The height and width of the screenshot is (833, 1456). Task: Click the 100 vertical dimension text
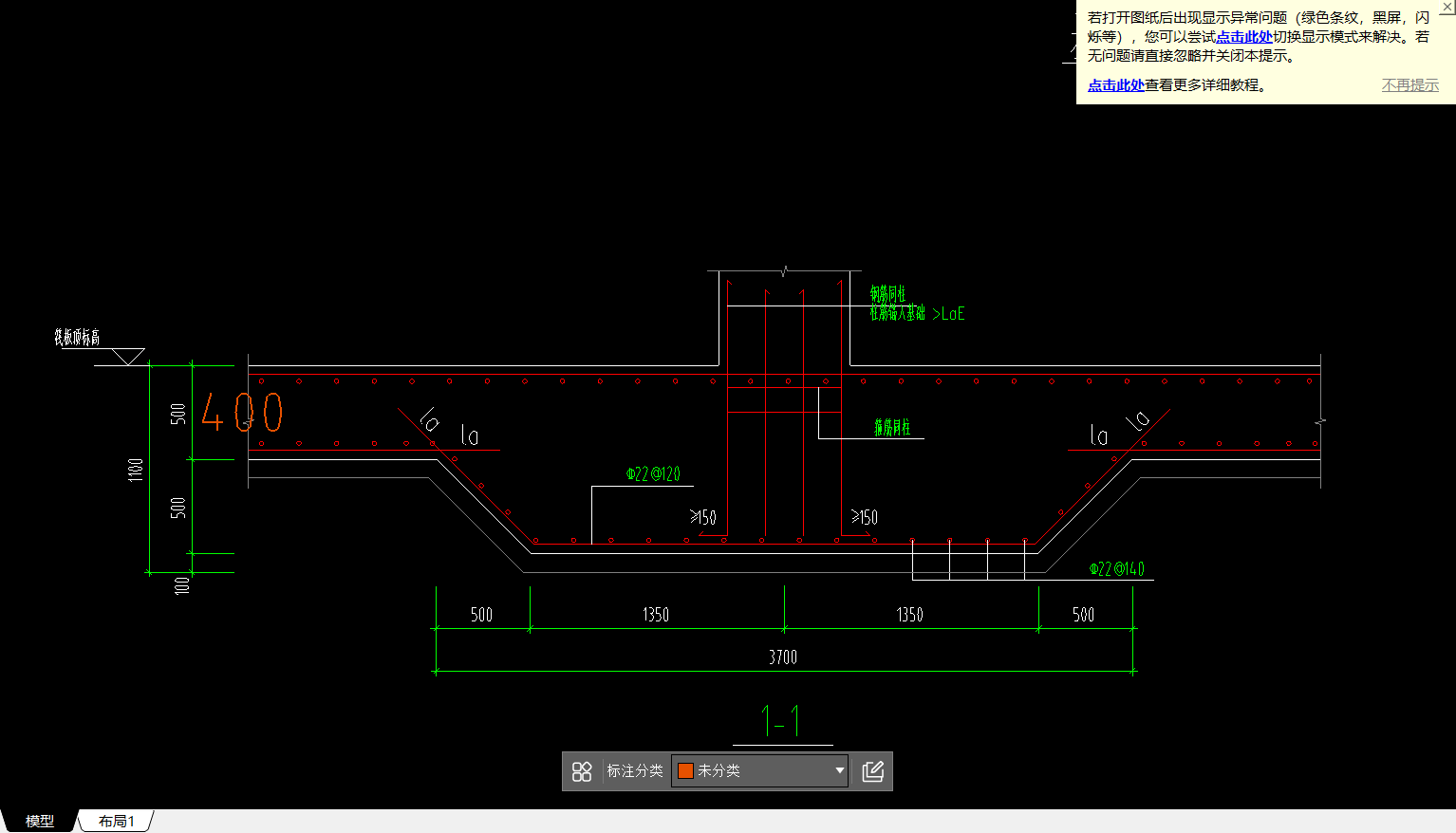click(x=182, y=585)
